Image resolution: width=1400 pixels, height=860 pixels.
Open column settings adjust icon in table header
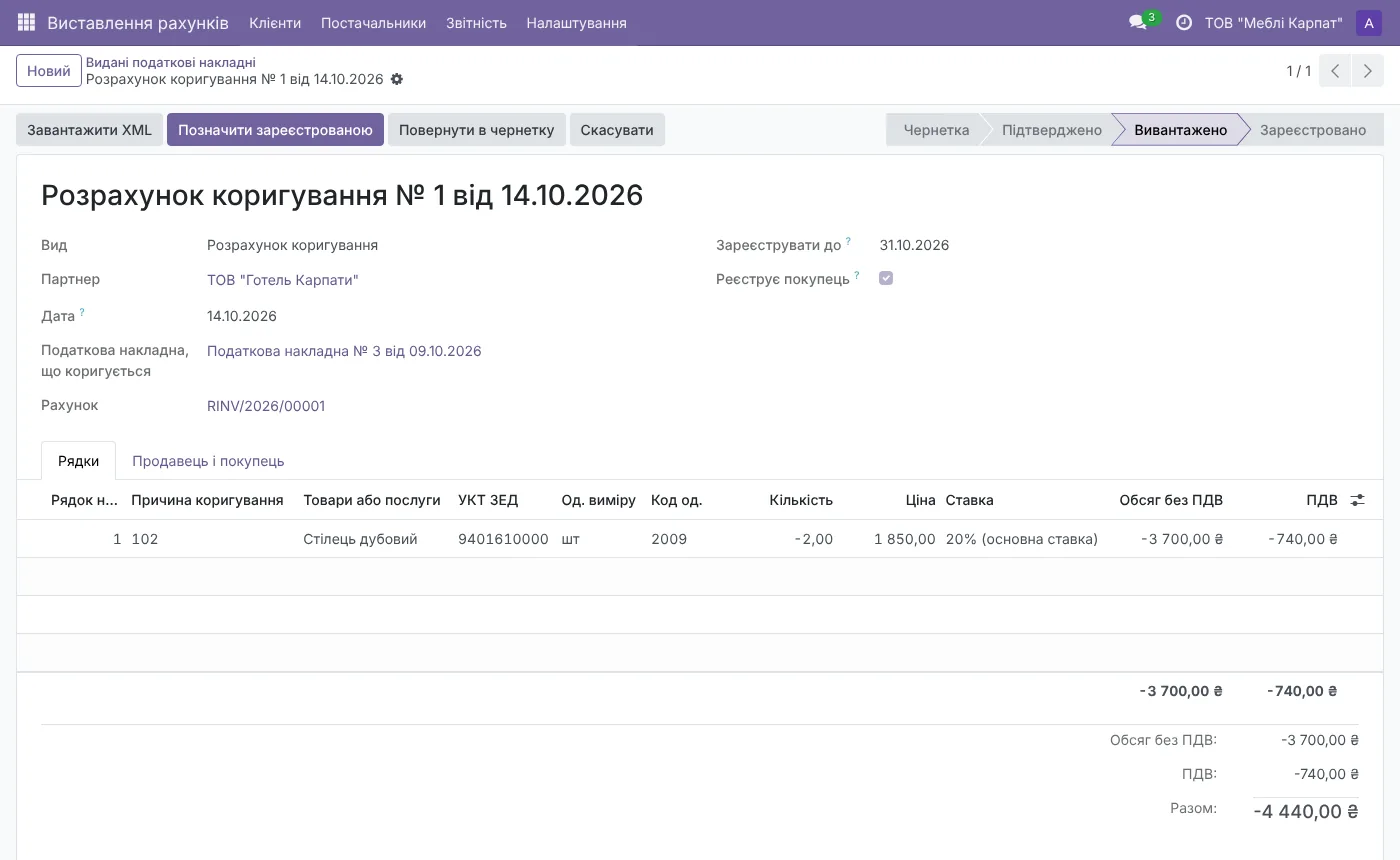[x=1357, y=500]
